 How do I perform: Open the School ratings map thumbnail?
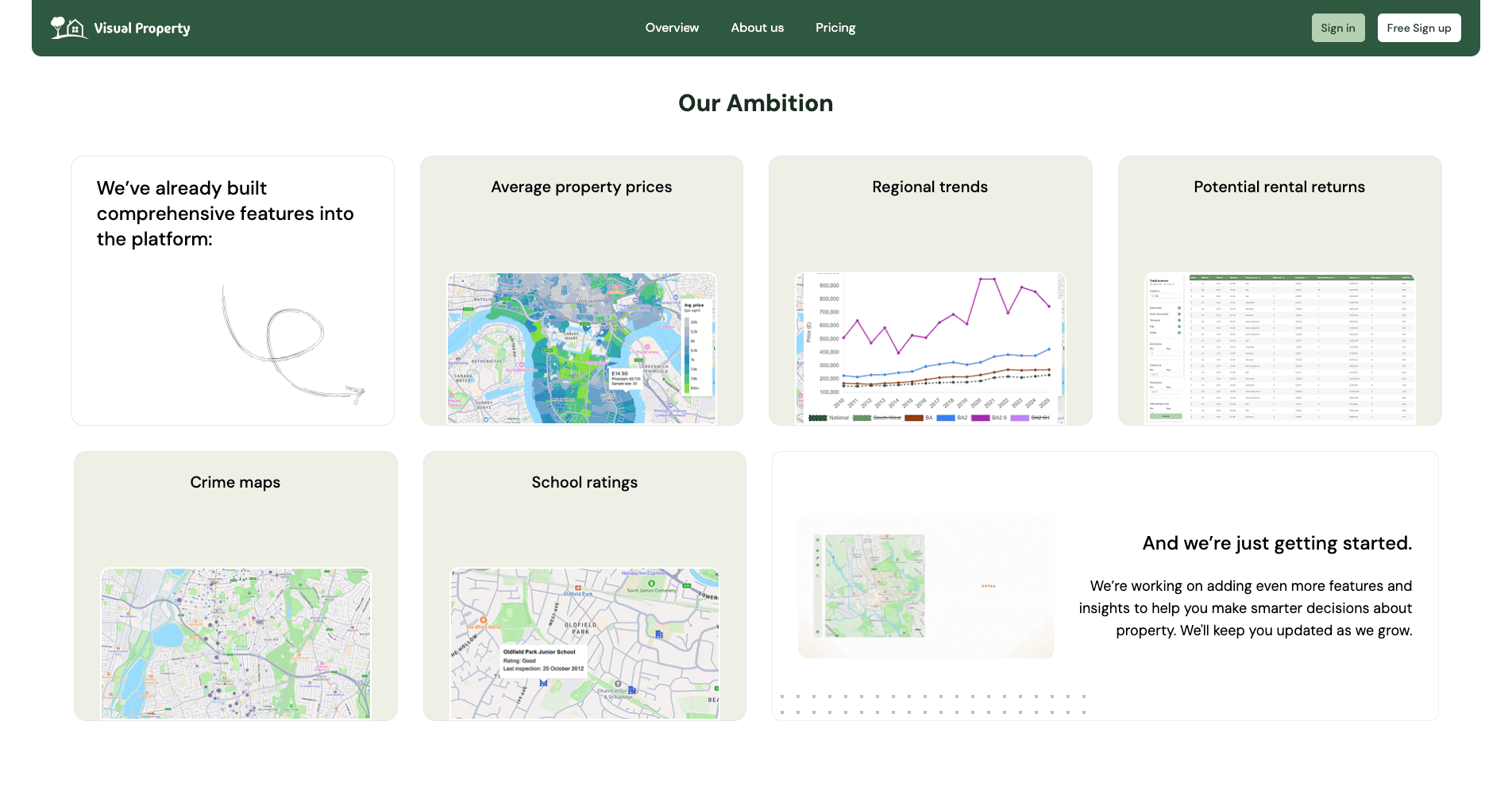[x=584, y=643]
